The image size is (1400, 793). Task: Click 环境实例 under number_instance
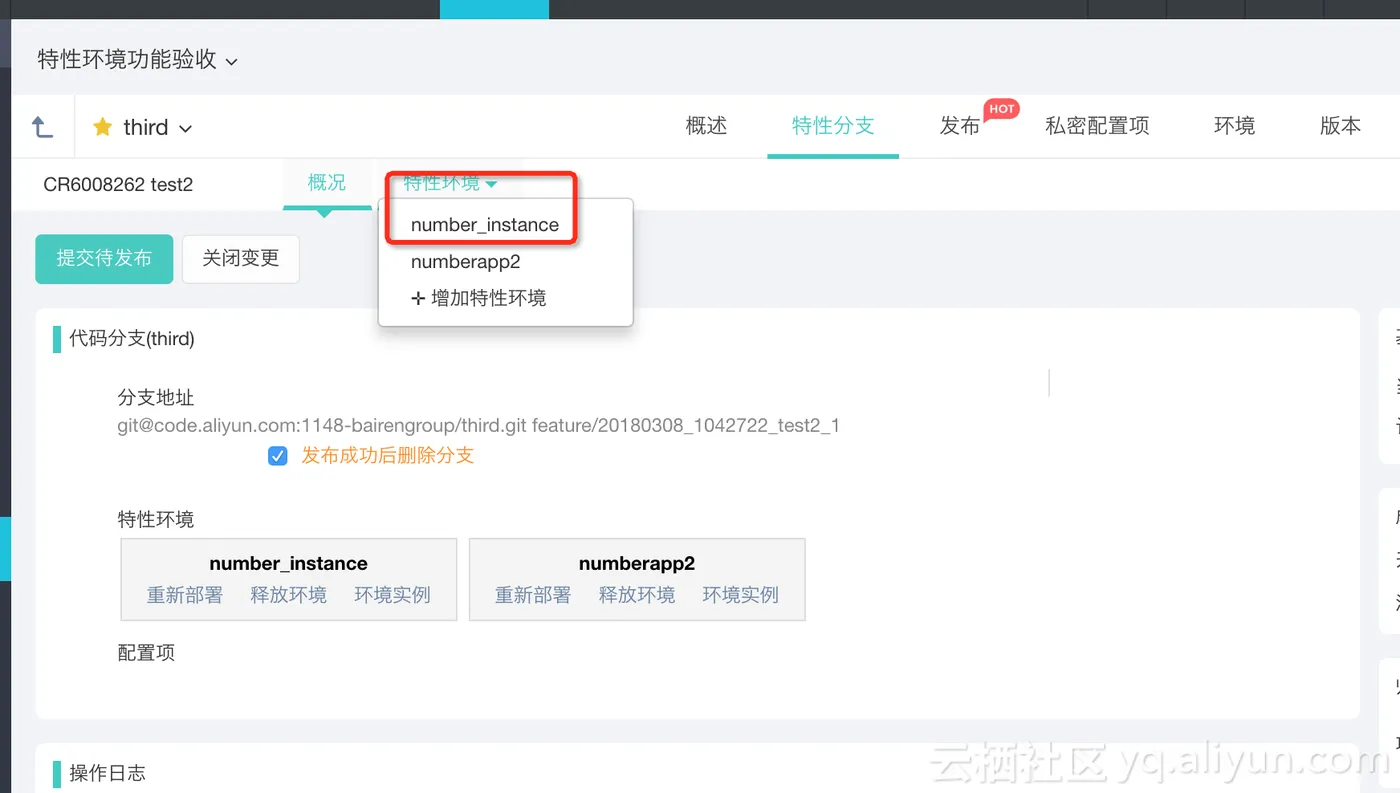point(393,595)
